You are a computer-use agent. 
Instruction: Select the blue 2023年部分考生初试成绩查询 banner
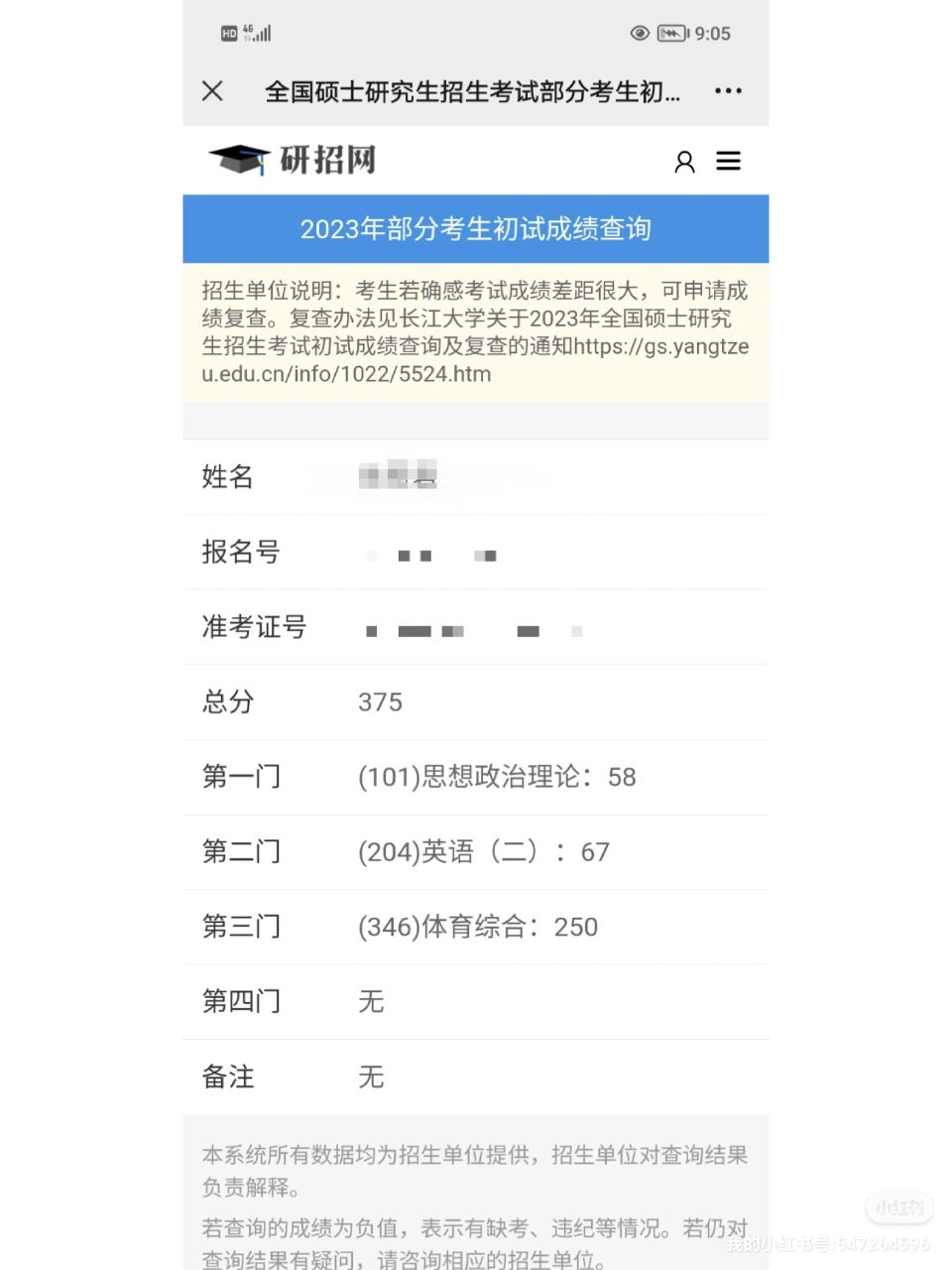[476, 229]
